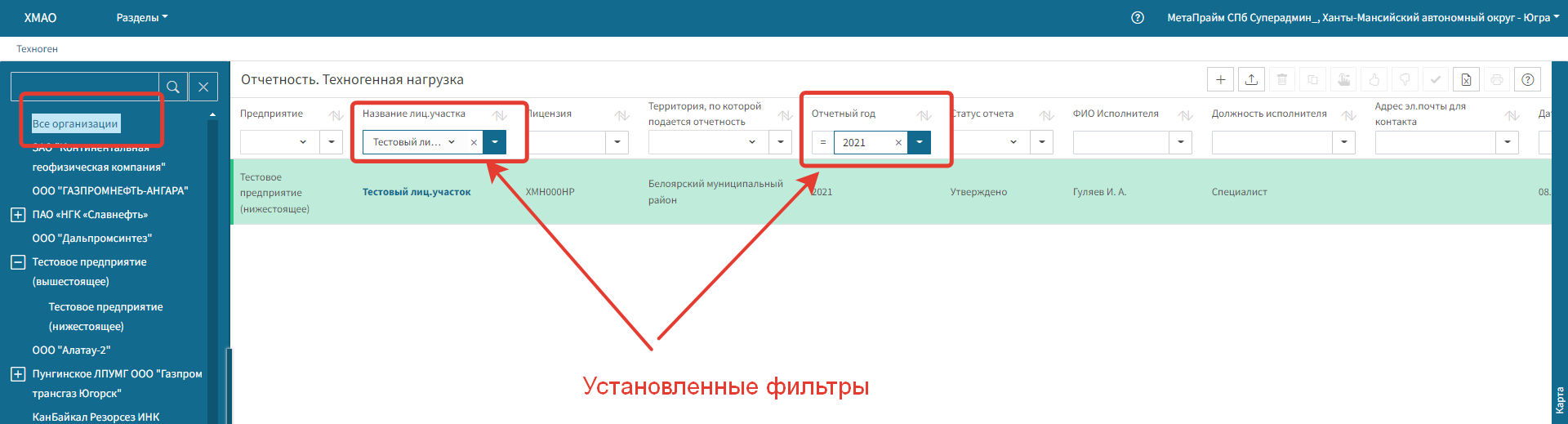This screenshot has height=424, width=1568.
Task: Sort by Статус отчета column arrows
Action: point(1046,115)
